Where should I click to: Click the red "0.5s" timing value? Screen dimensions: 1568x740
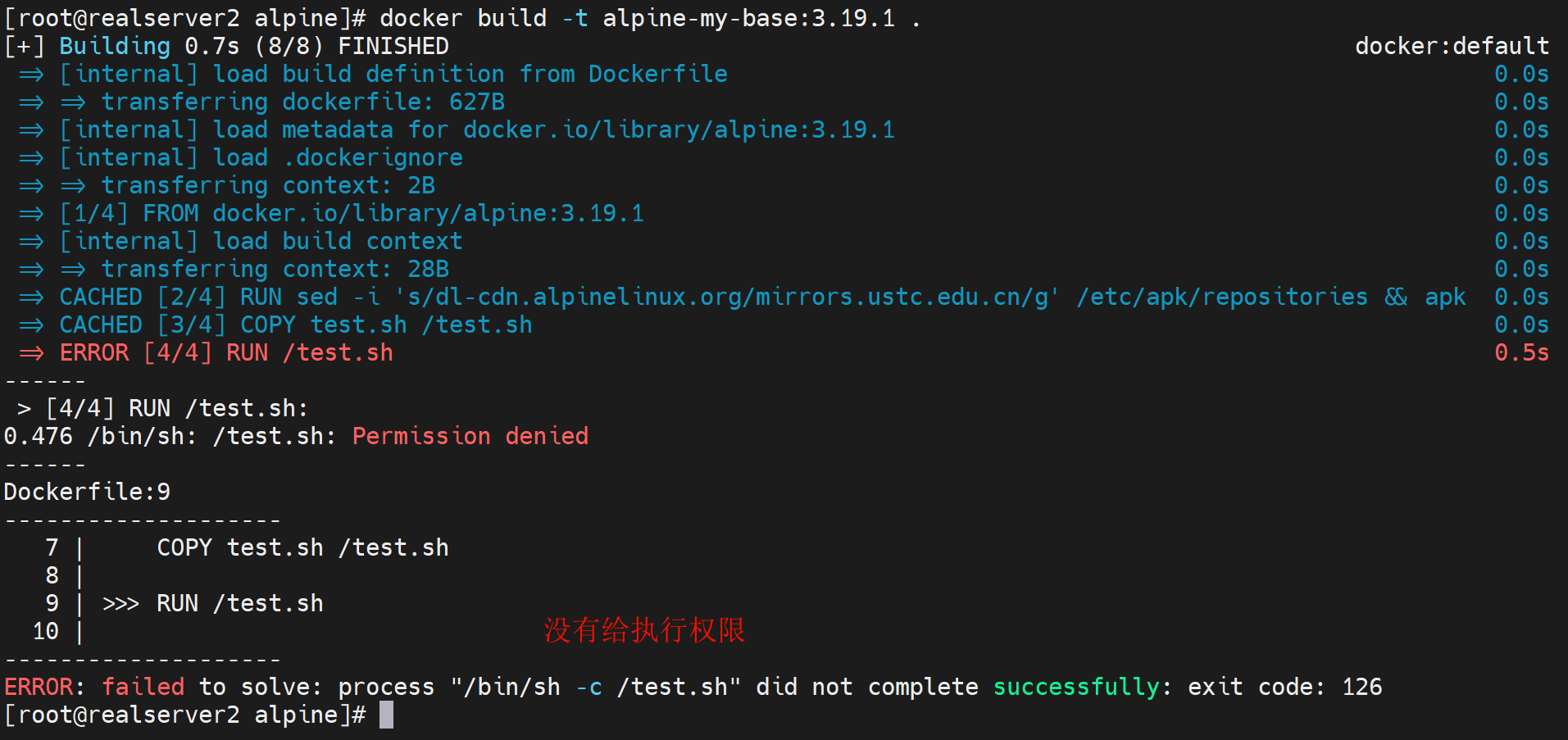pyautogui.click(x=1521, y=352)
